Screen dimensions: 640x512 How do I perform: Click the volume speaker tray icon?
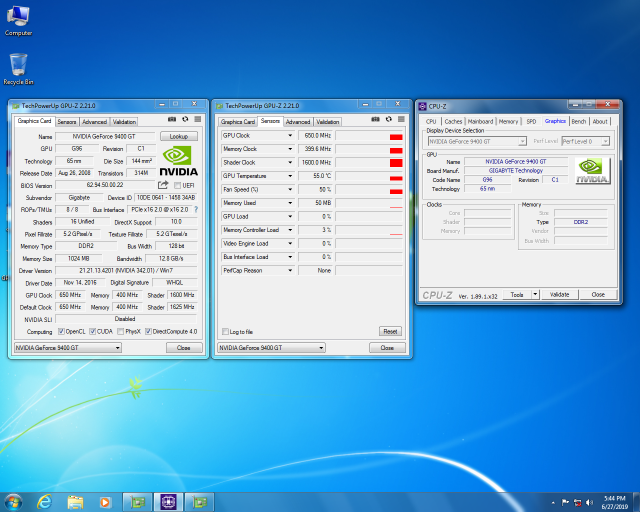pos(589,503)
